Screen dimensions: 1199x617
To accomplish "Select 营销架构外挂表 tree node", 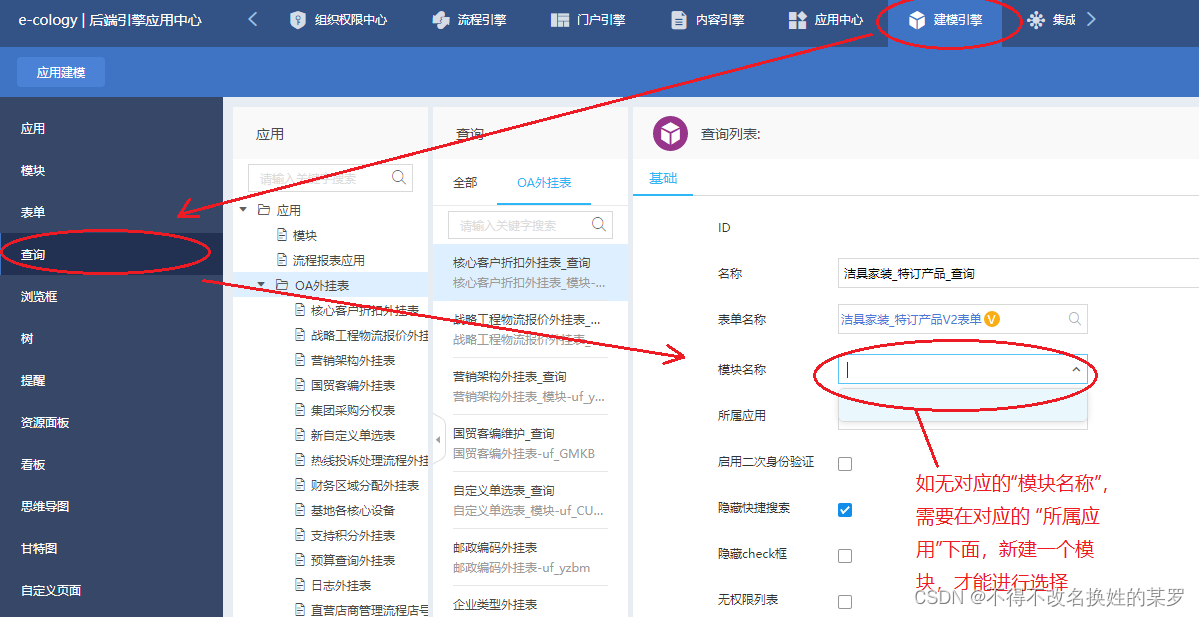I will [x=353, y=360].
